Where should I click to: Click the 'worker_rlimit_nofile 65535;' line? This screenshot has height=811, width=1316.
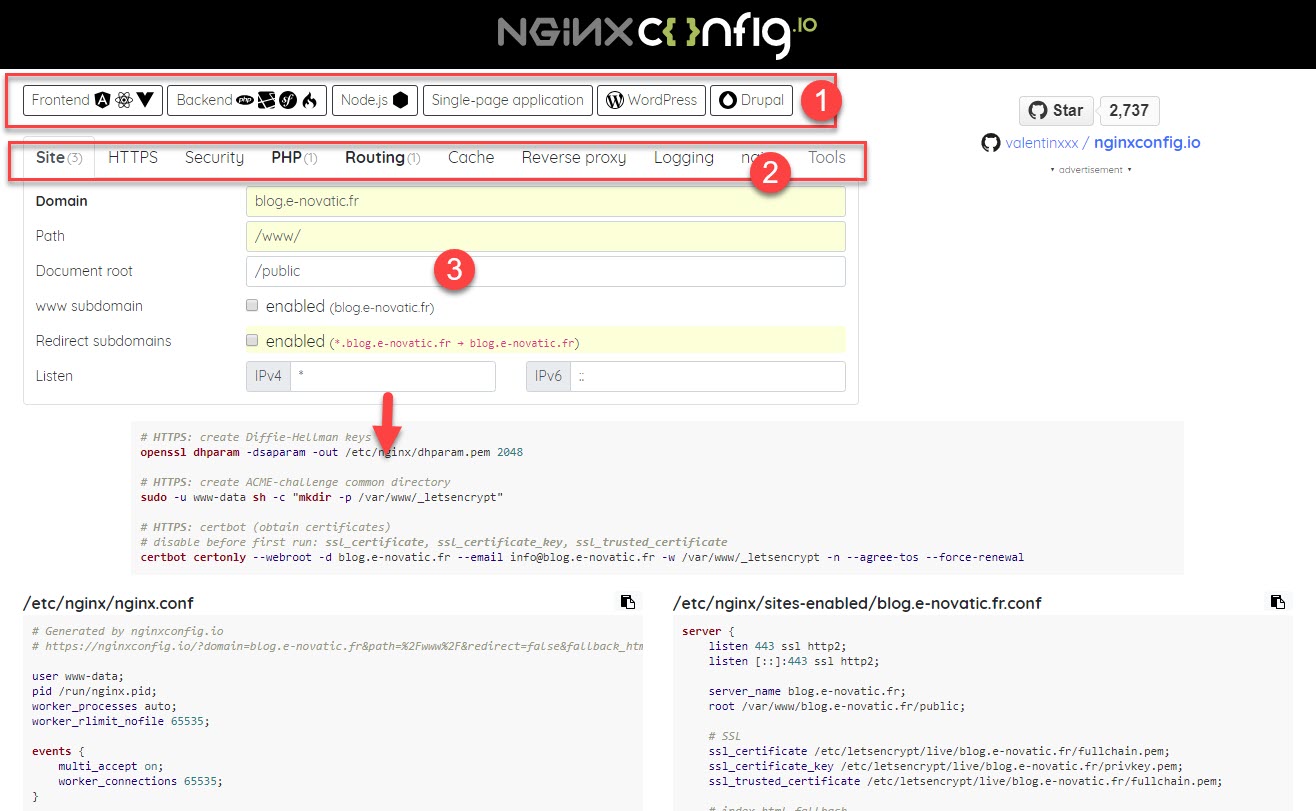[x=121, y=721]
